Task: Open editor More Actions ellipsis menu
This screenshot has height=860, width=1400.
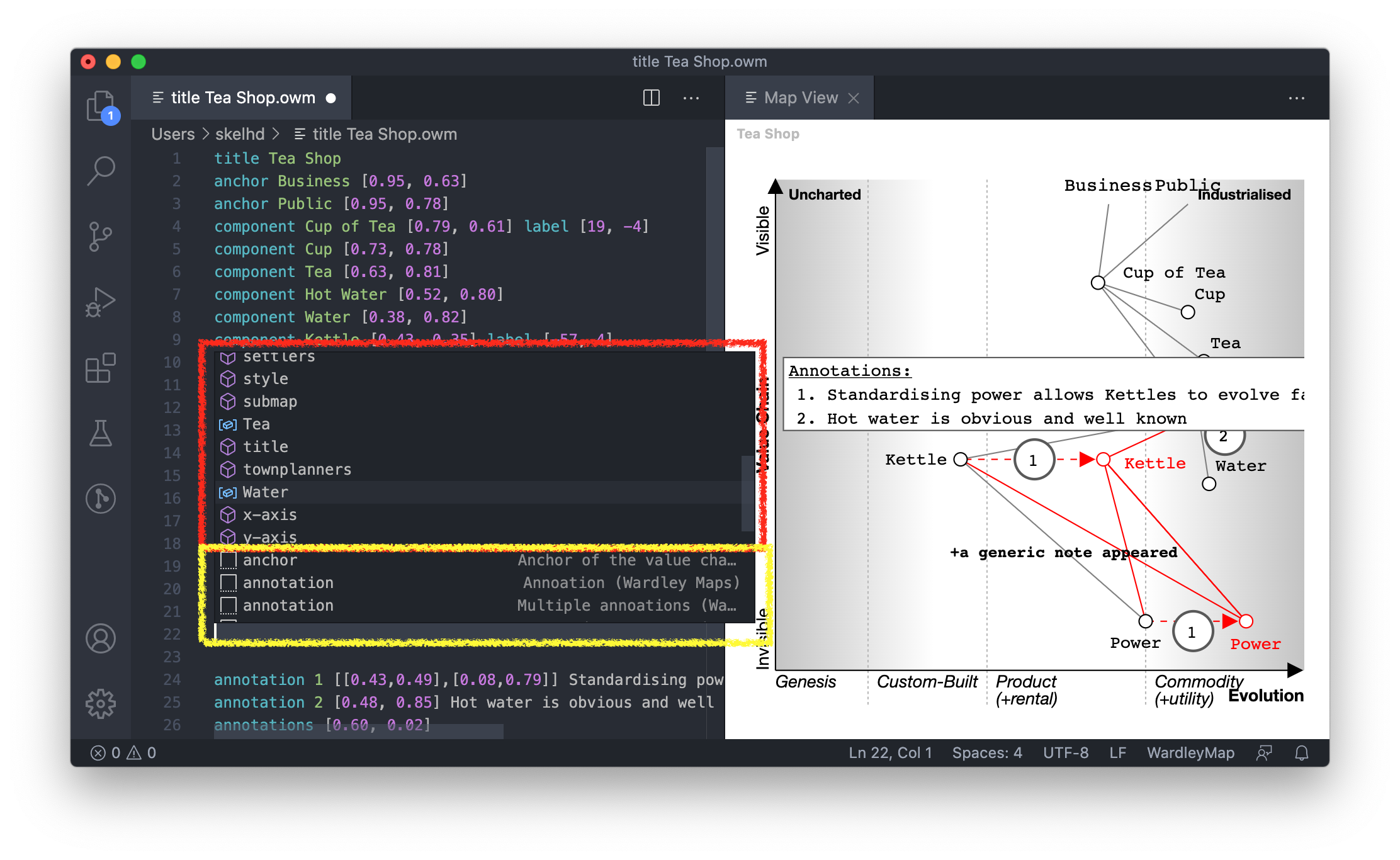Action: 691,98
